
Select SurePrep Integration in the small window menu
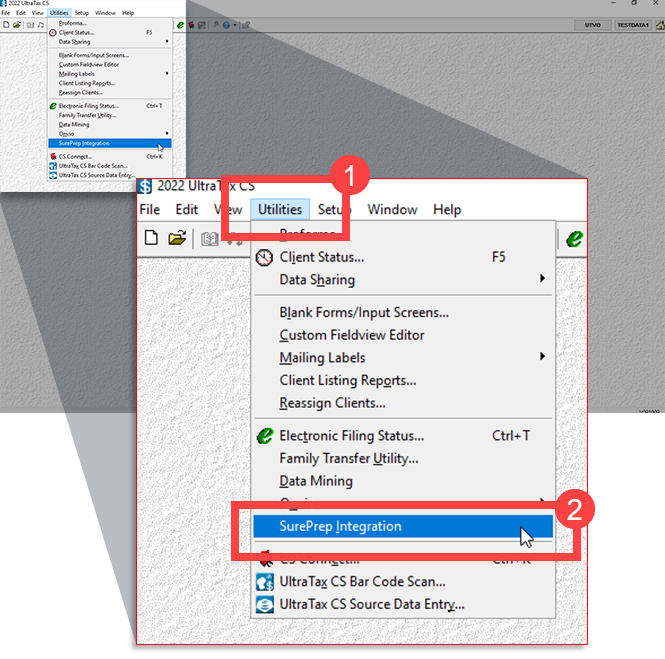110,143
